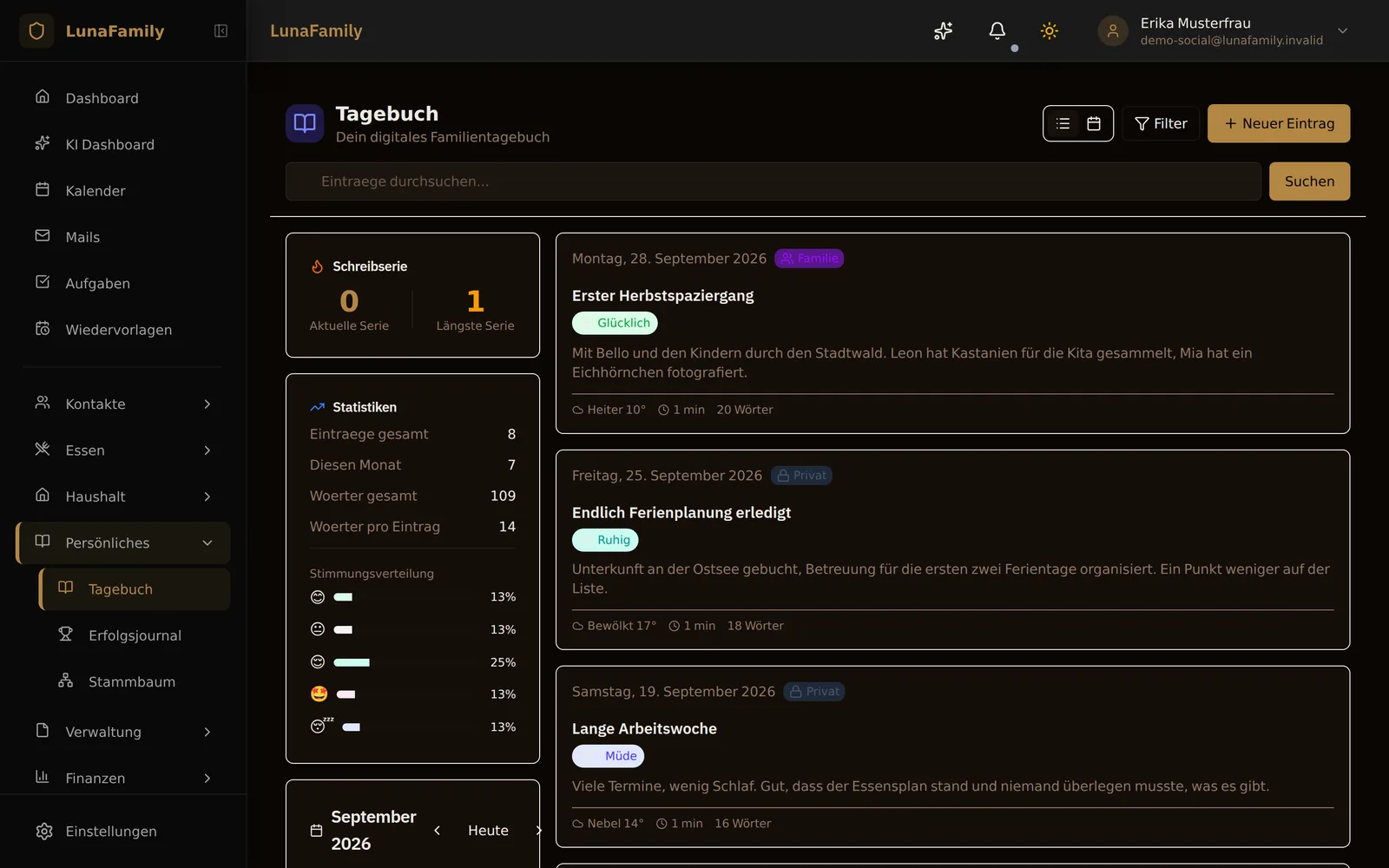This screenshot has width=1389, height=868.
Task: Open entry Endlich Ferienplanung erledigt
Action: click(x=681, y=513)
